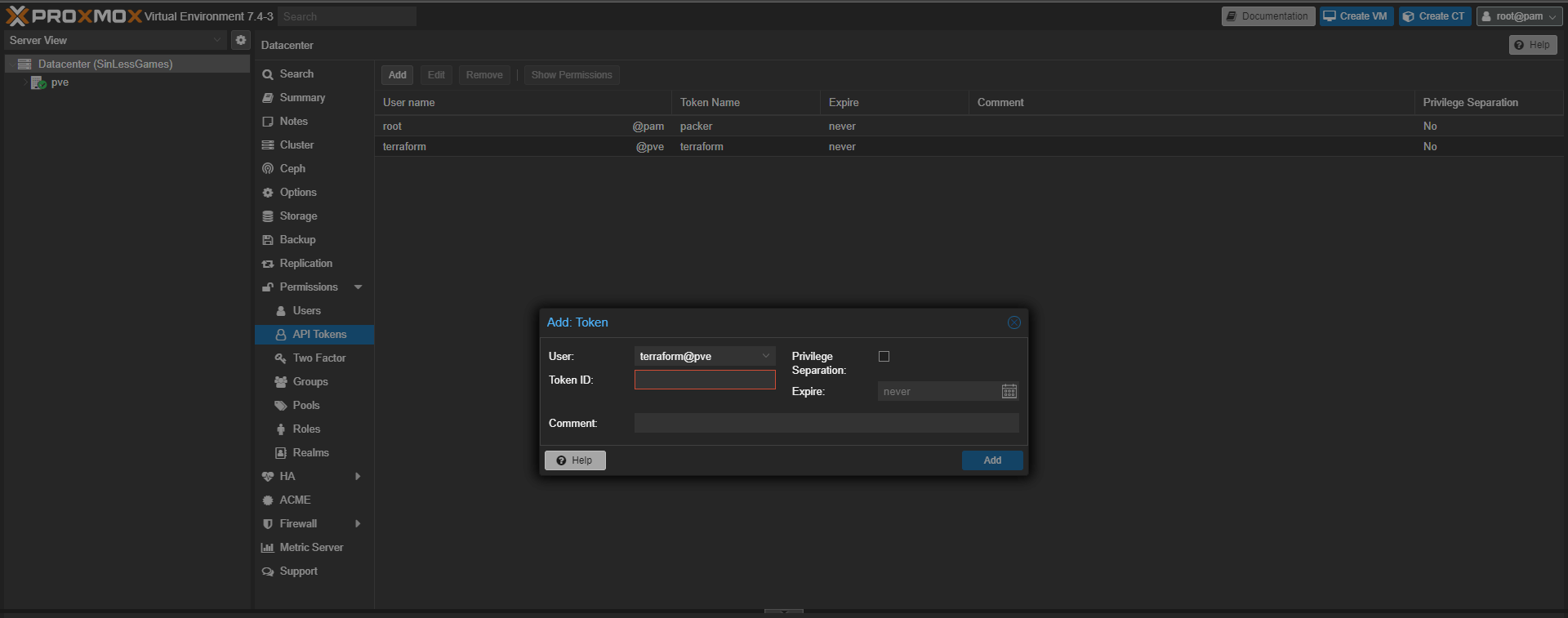Click the Cluster icon
The width and height of the screenshot is (1568, 618).
tap(268, 145)
